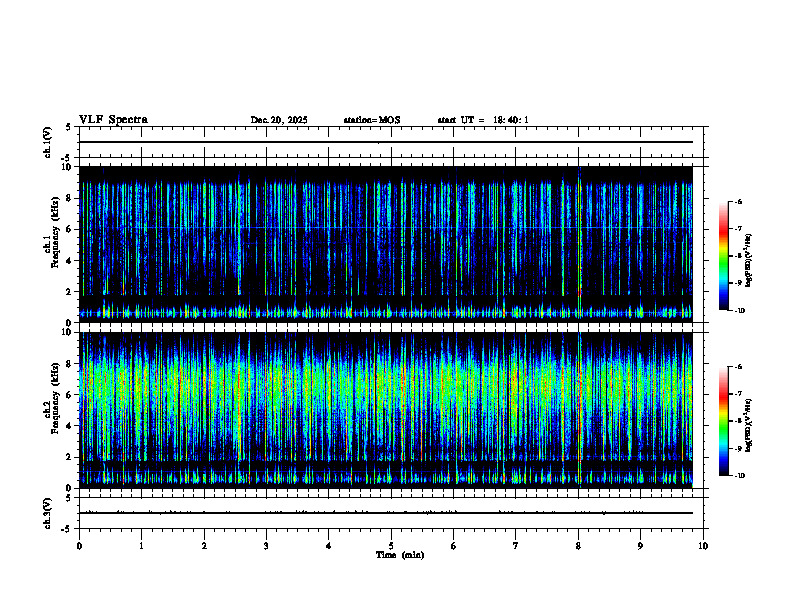792x612 pixels.
Task: Click the "-8" label on ch.2 color bar
Action: tap(738, 421)
